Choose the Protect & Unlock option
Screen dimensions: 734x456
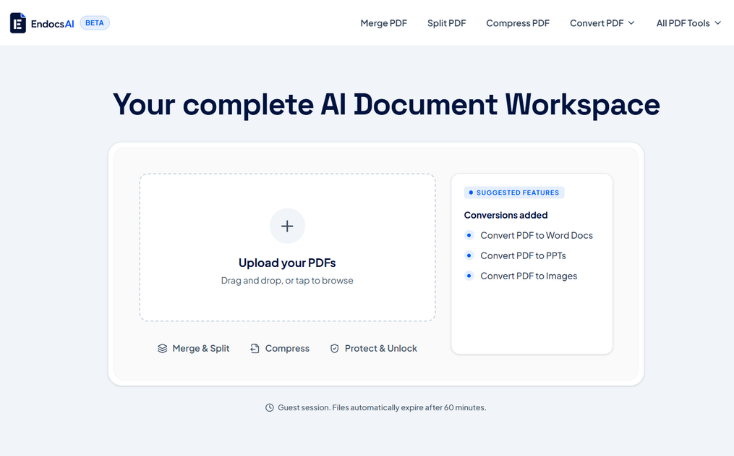click(374, 348)
